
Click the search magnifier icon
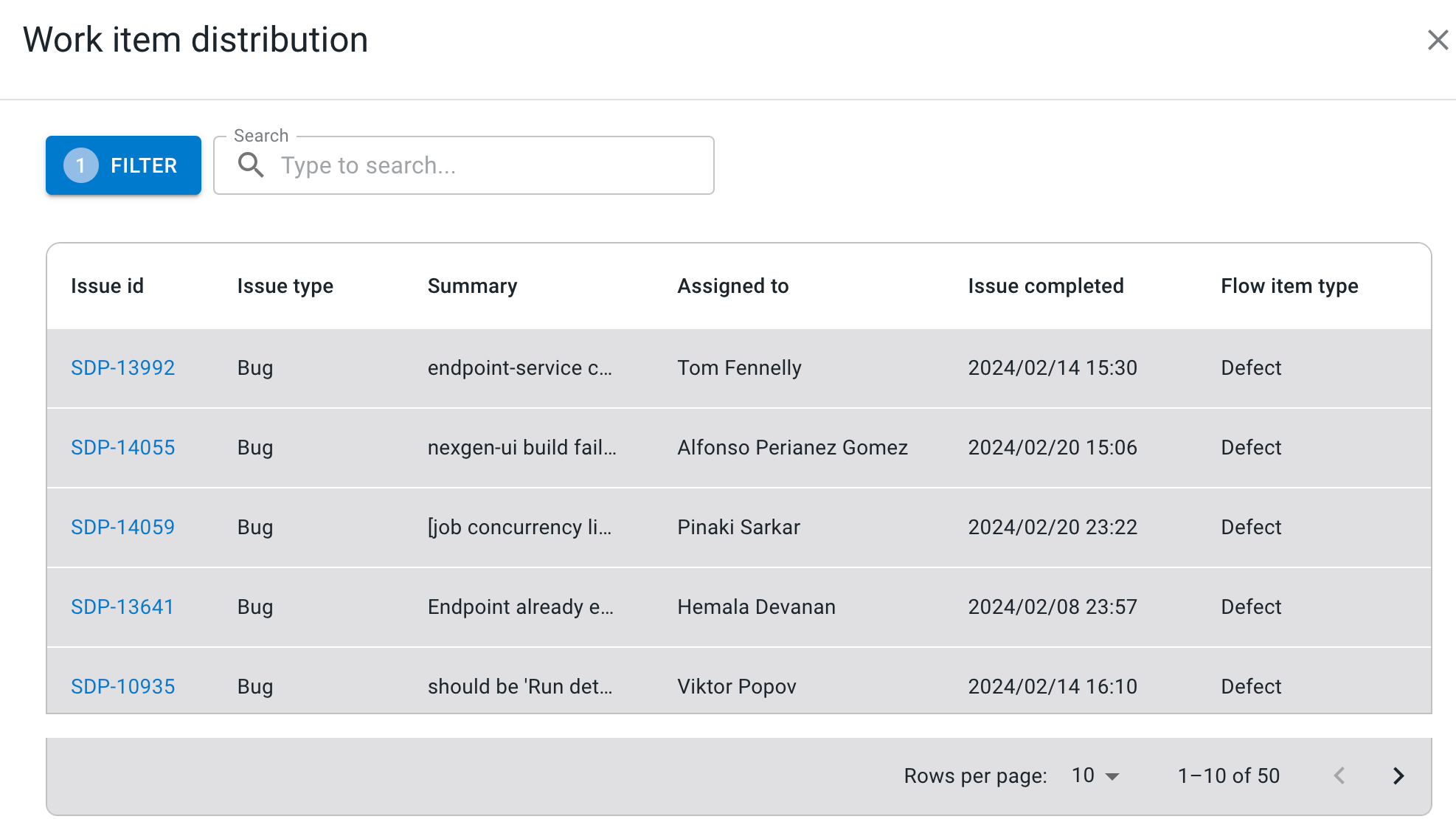(251, 165)
